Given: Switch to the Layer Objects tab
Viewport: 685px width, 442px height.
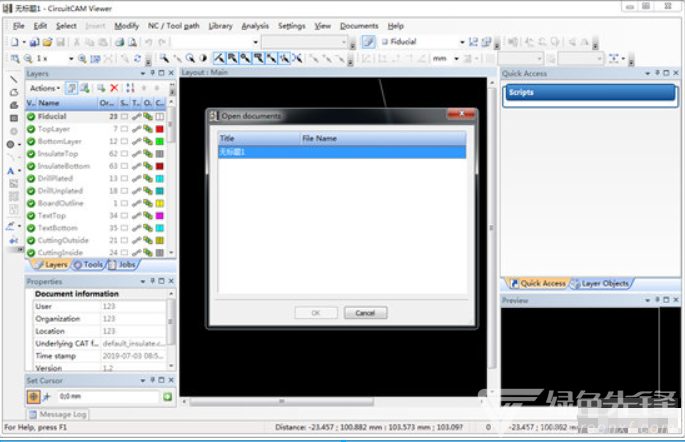Looking at the screenshot, I should click(601, 283).
